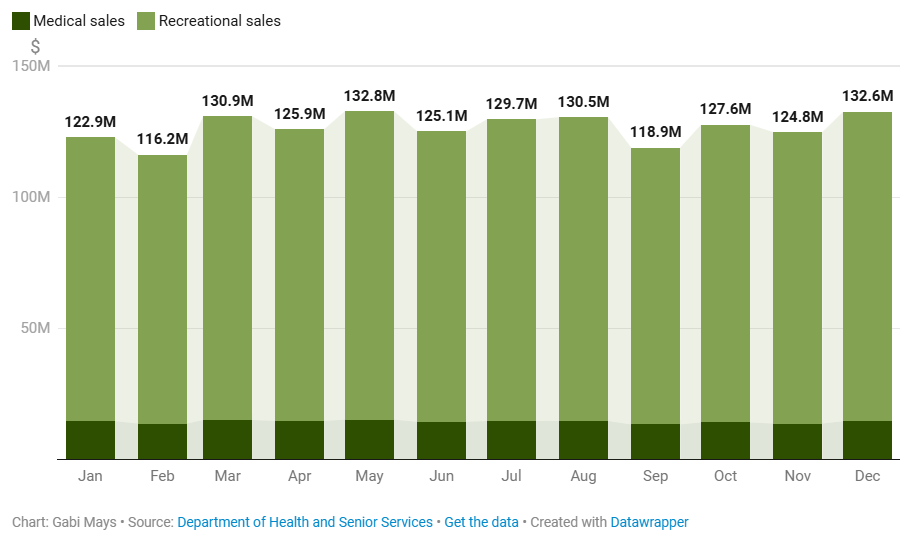Screen dimensions: 912x538
Task: Click the Medical sales legend text
Action: point(79,20)
